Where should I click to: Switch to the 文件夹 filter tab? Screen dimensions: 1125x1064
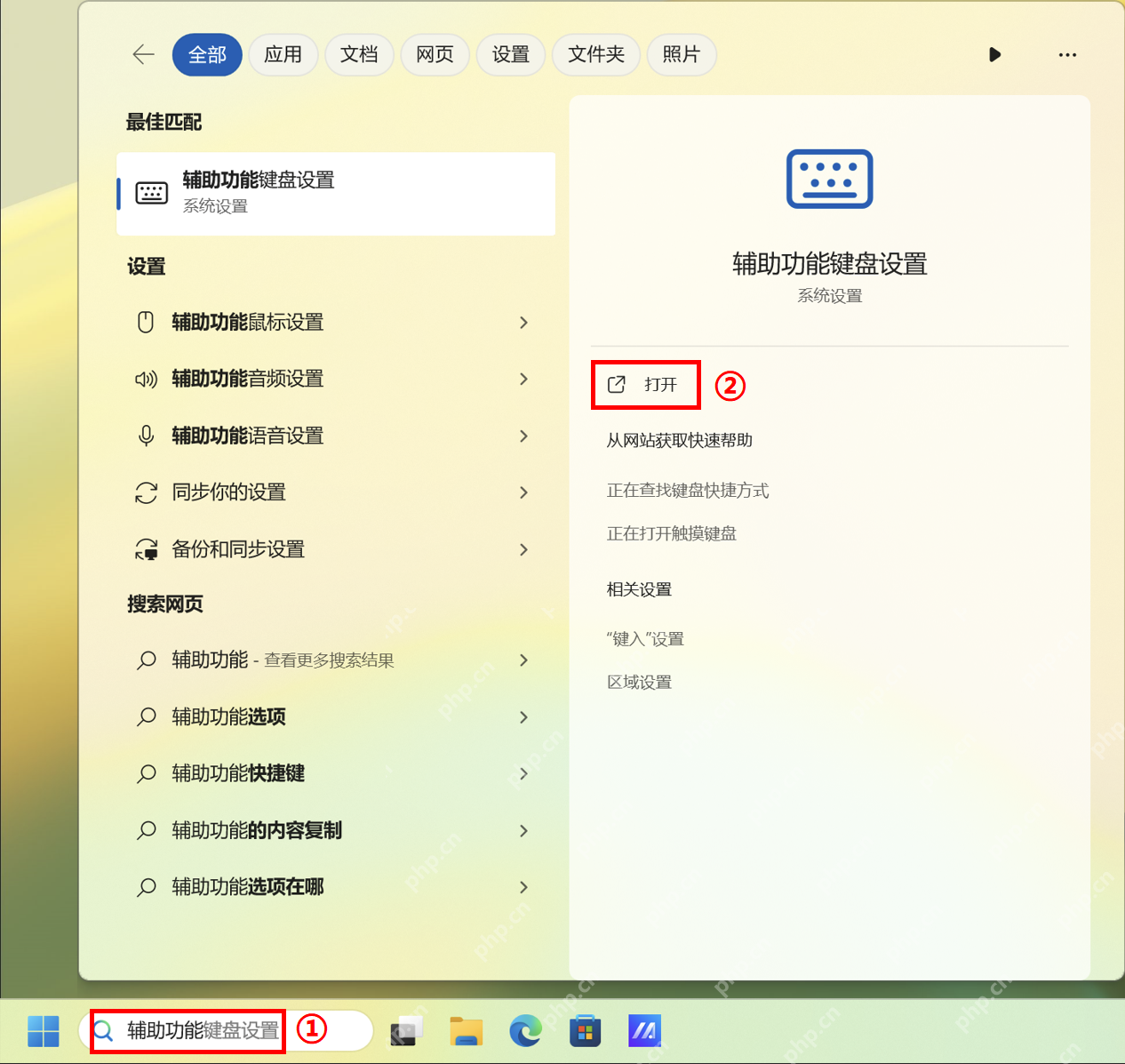point(596,54)
